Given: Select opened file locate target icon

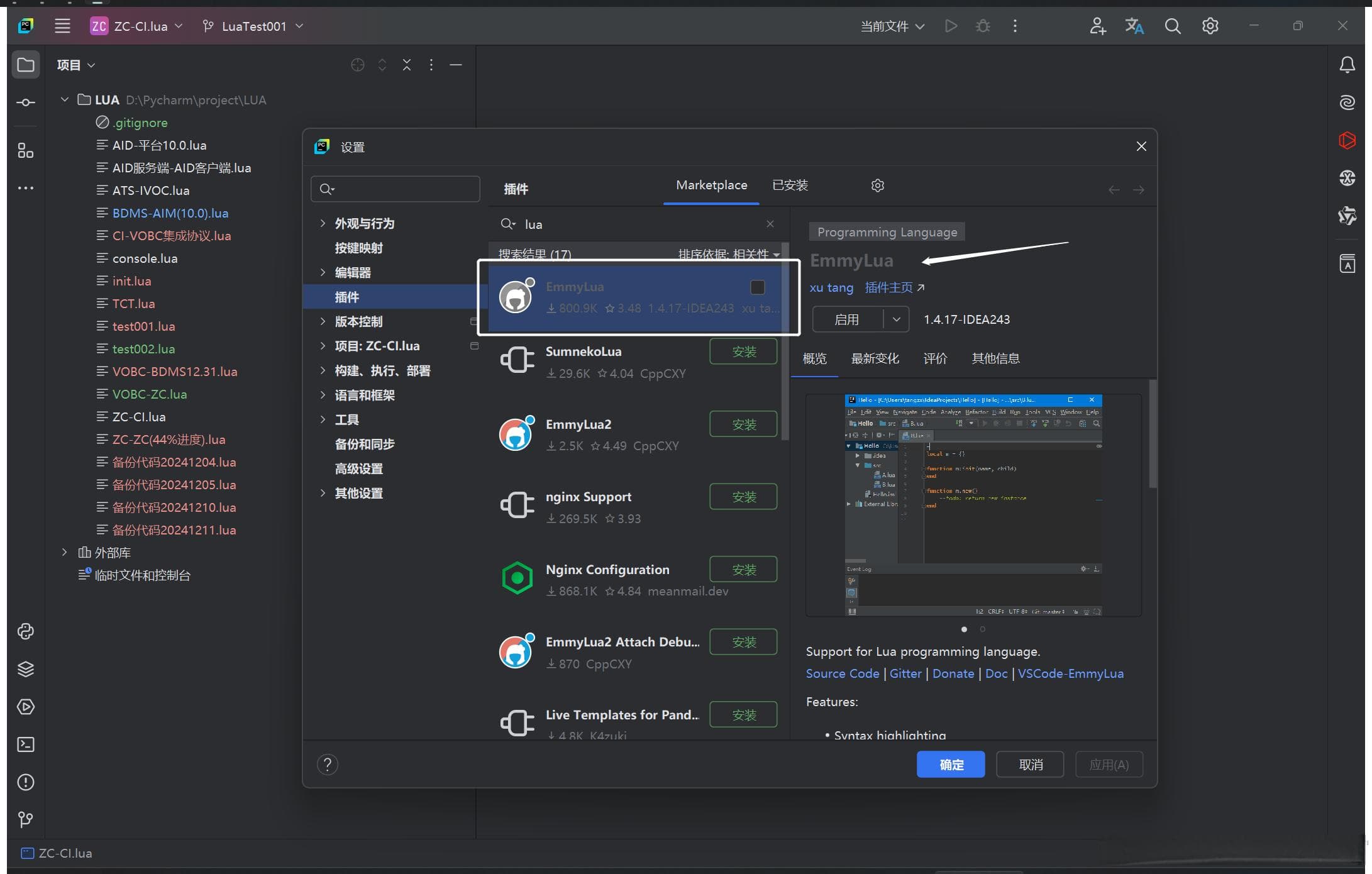Looking at the screenshot, I should point(357,65).
